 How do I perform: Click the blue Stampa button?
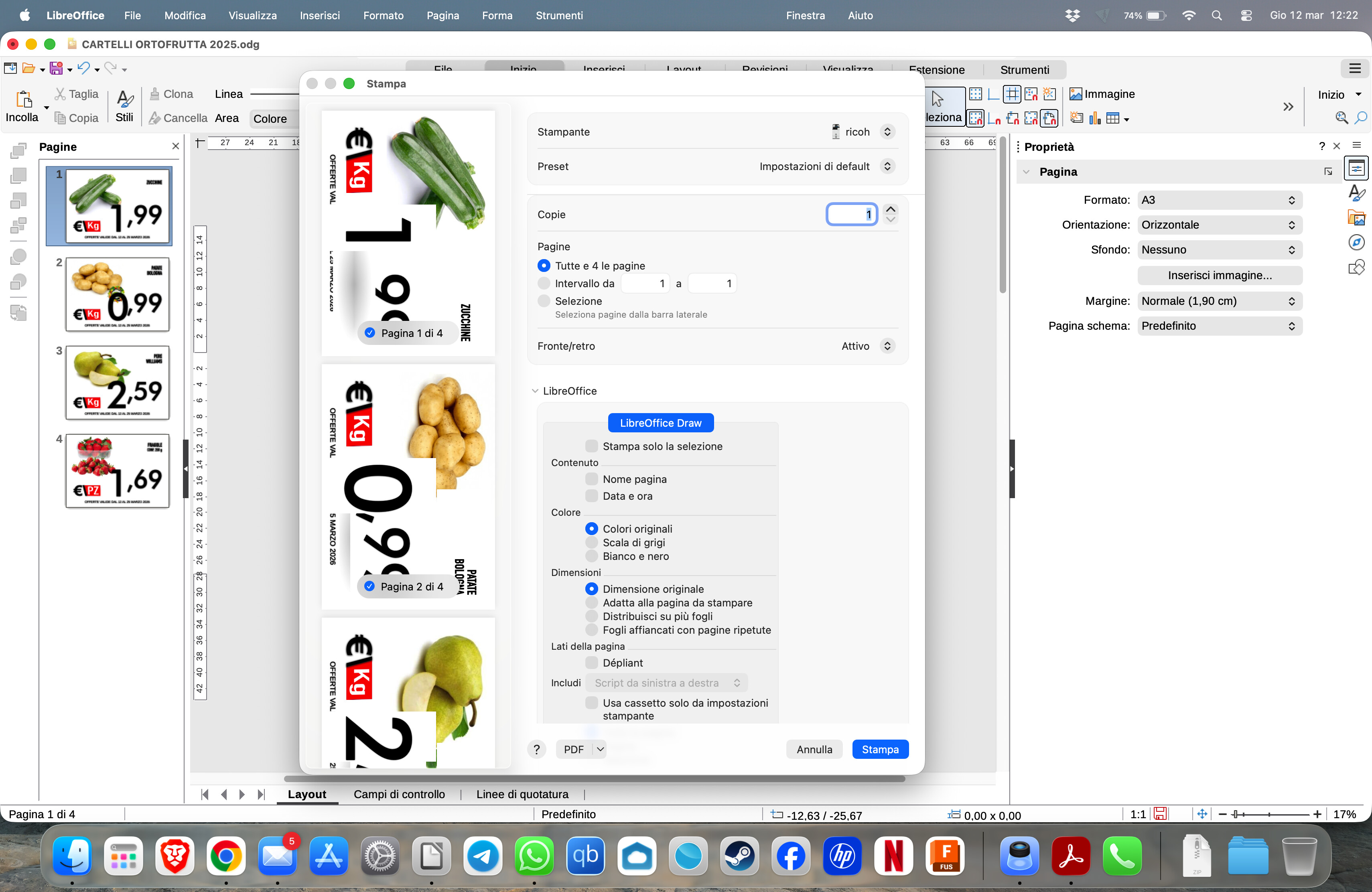(x=880, y=749)
